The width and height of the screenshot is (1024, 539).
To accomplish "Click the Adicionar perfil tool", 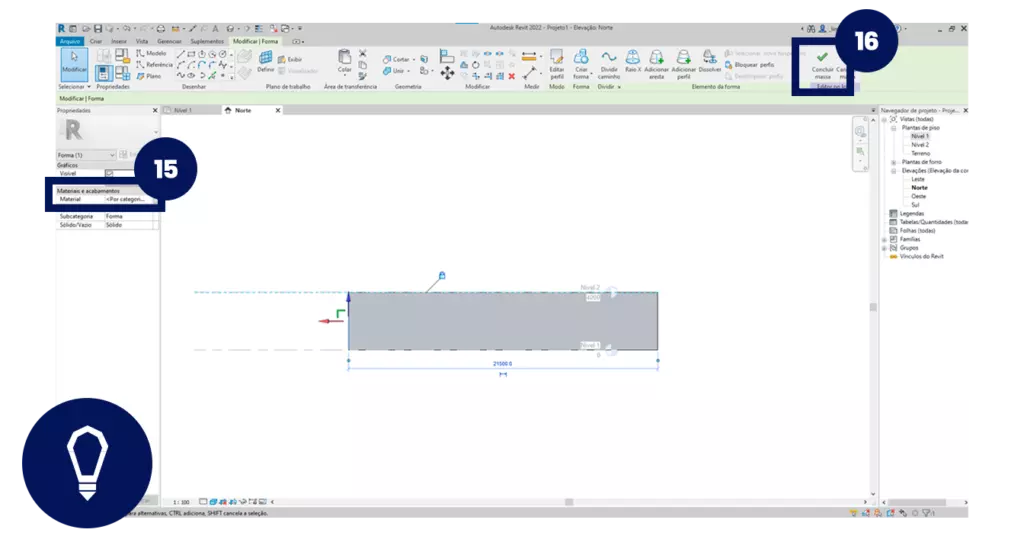I will pos(683,64).
